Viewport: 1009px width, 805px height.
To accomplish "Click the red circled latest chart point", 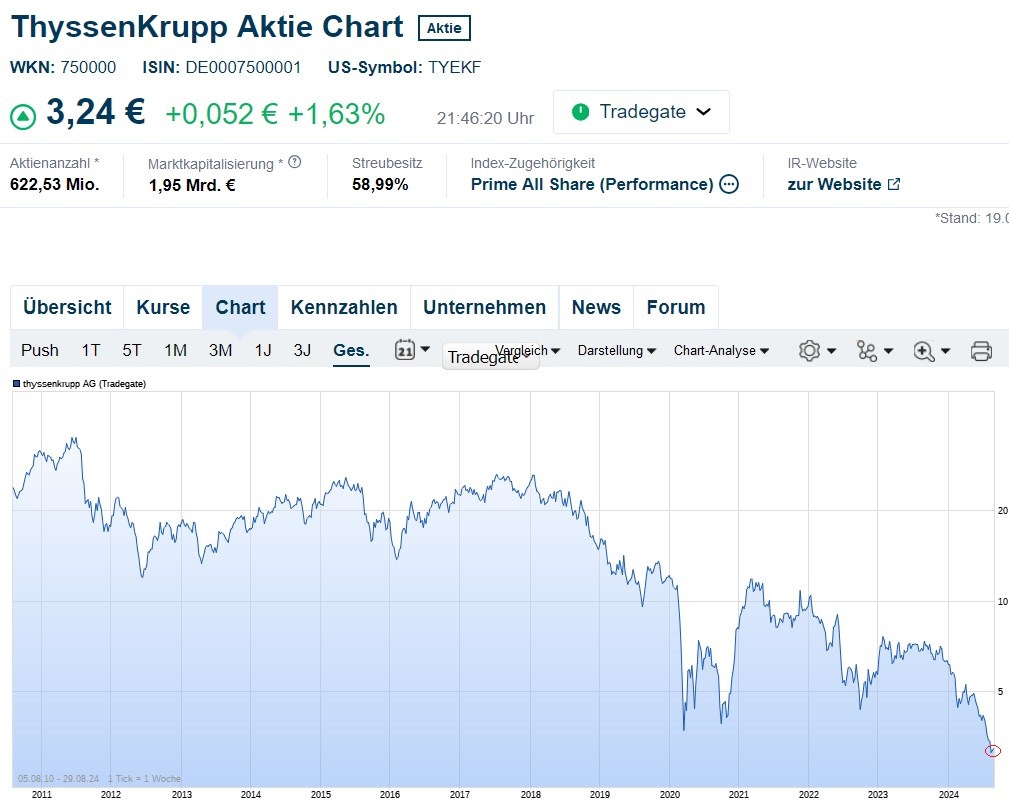I will pos(992,751).
